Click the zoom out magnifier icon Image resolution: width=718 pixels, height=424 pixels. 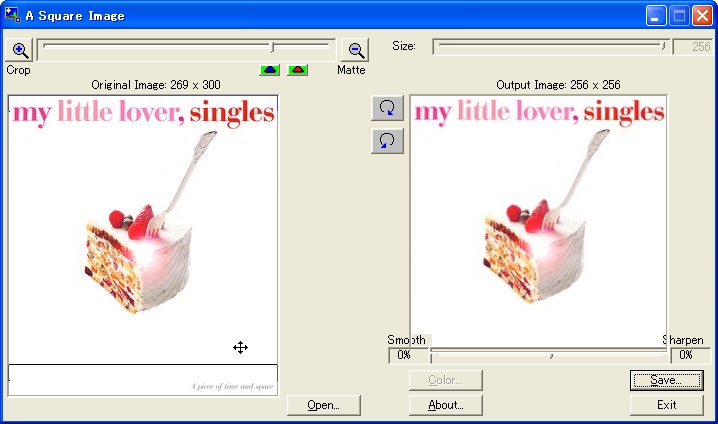click(x=355, y=50)
